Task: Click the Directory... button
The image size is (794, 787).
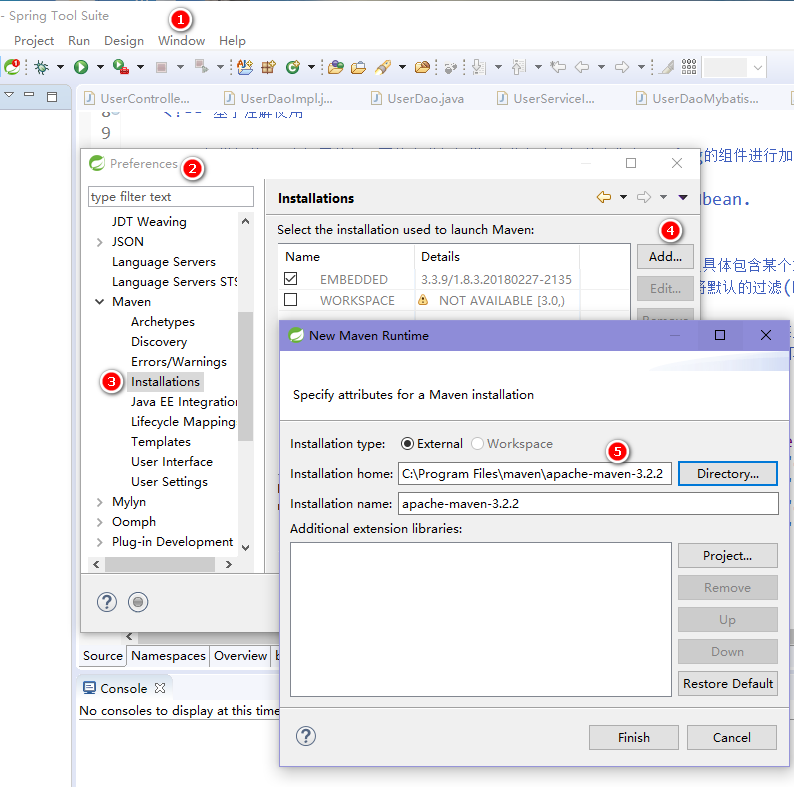Action: point(728,474)
